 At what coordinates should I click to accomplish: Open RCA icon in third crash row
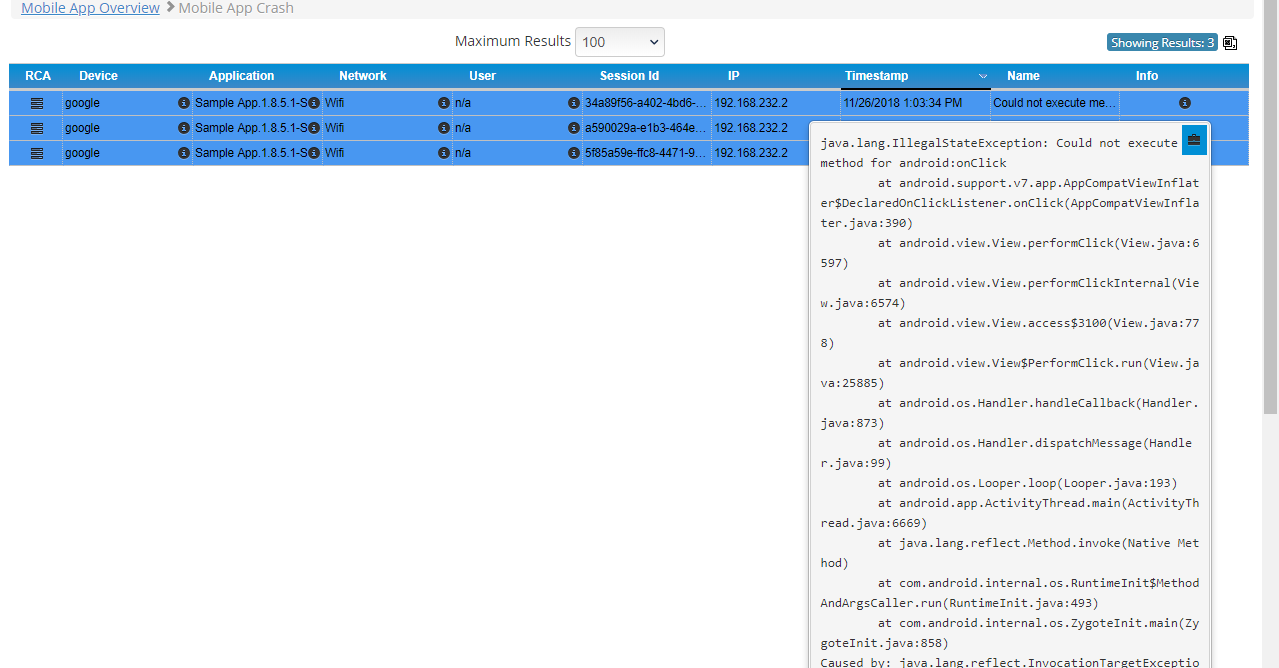(x=37, y=153)
